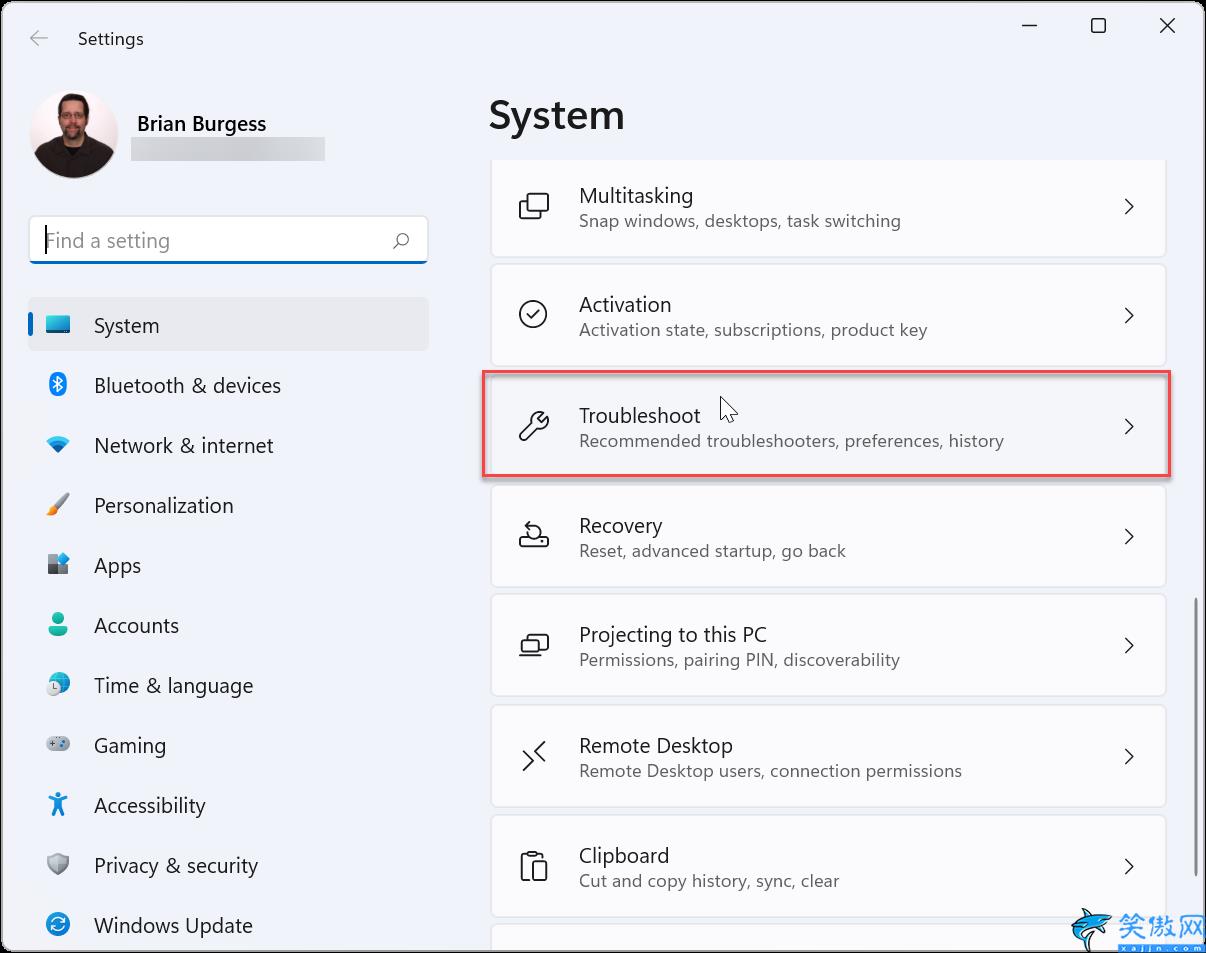Click the Windows Update sync icon
Screen dimensions: 1206x953
58,925
